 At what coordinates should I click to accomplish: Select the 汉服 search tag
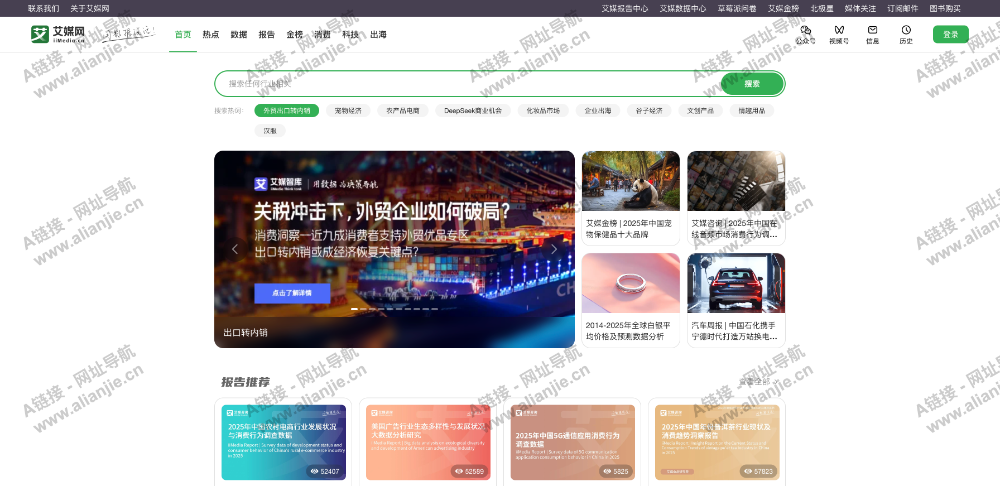[270, 131]
